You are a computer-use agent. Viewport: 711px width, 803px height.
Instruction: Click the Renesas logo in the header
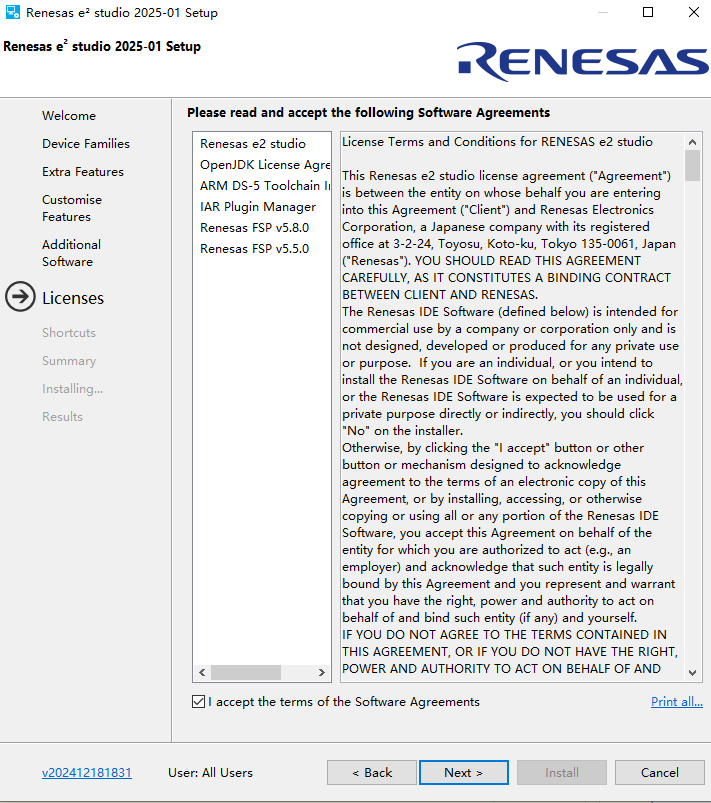click(582, 61)
